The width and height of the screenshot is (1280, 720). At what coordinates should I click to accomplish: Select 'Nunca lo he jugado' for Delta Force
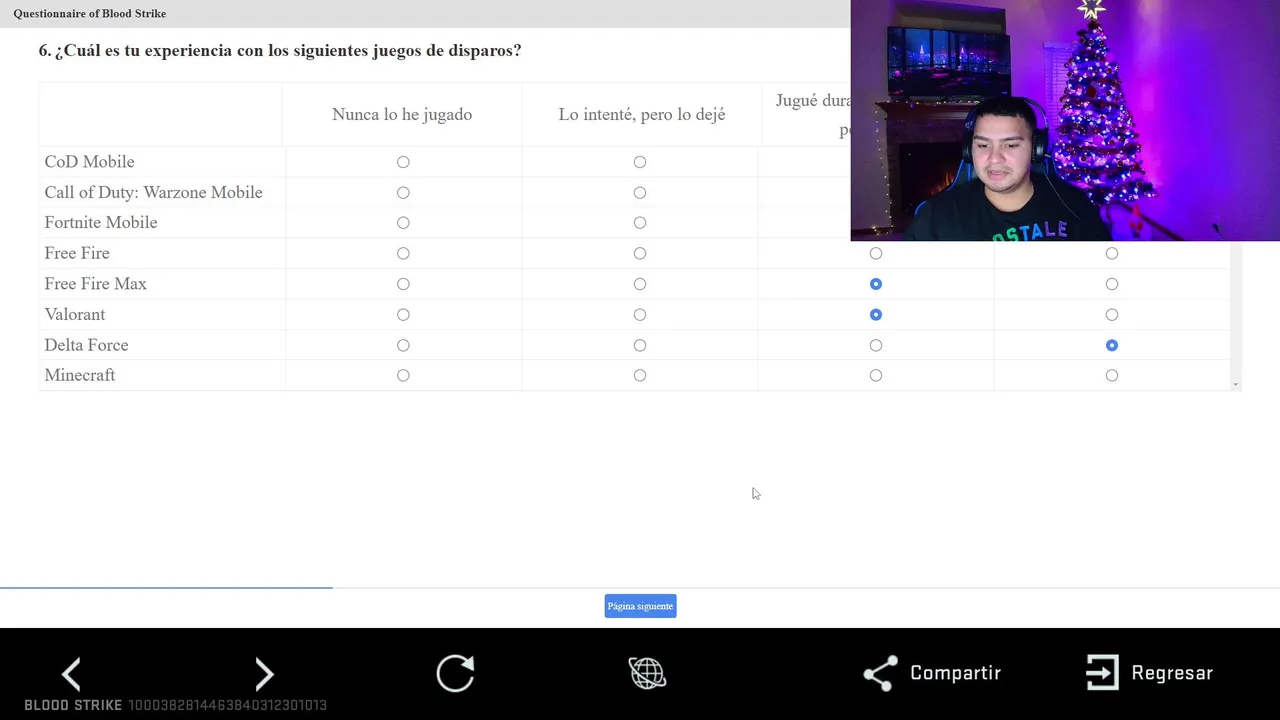tap(403, 345)
